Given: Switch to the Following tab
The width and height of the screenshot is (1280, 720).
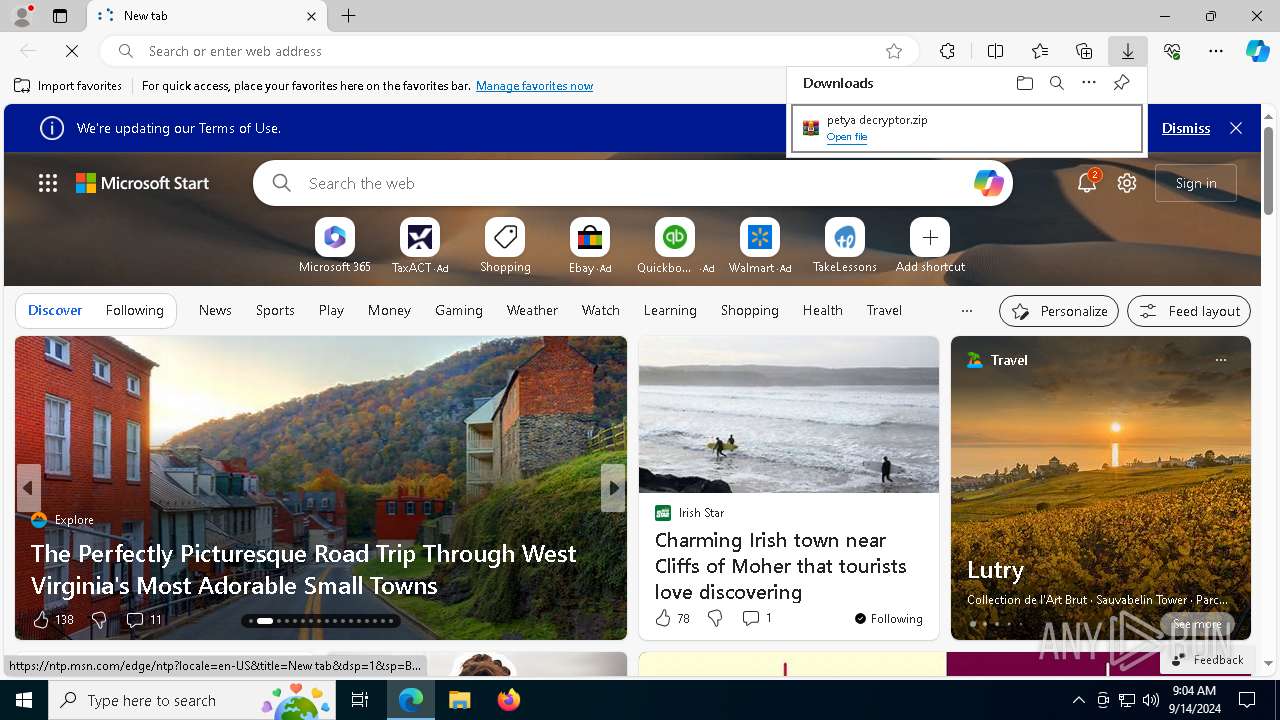Looking at the screenshot, I should coord(134,310).
